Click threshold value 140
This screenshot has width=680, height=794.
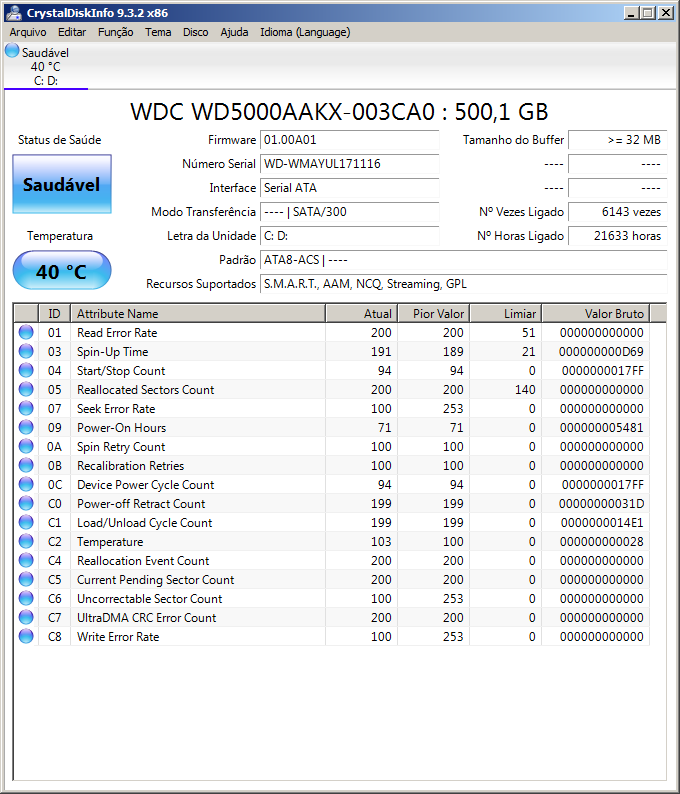point(525,390)
